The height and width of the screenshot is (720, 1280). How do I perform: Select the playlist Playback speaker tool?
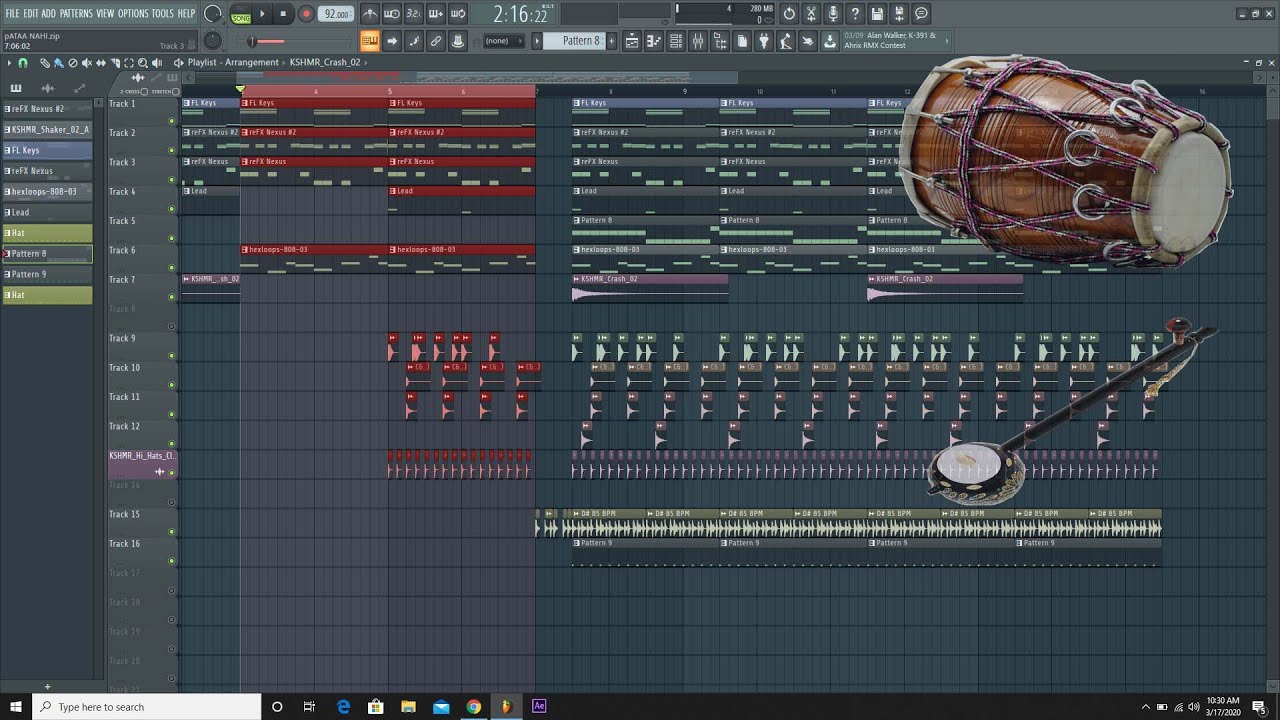click(157, 63)
